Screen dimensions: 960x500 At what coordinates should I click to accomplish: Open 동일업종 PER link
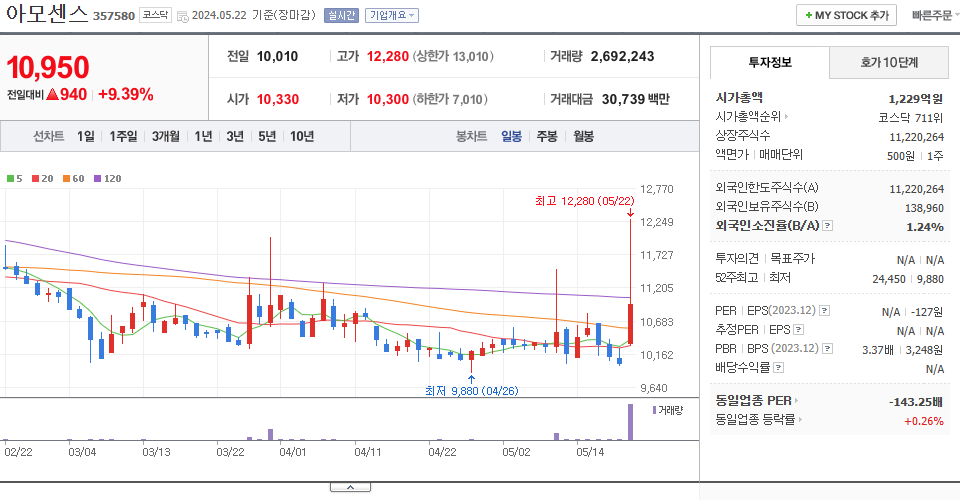pos(757,401)
